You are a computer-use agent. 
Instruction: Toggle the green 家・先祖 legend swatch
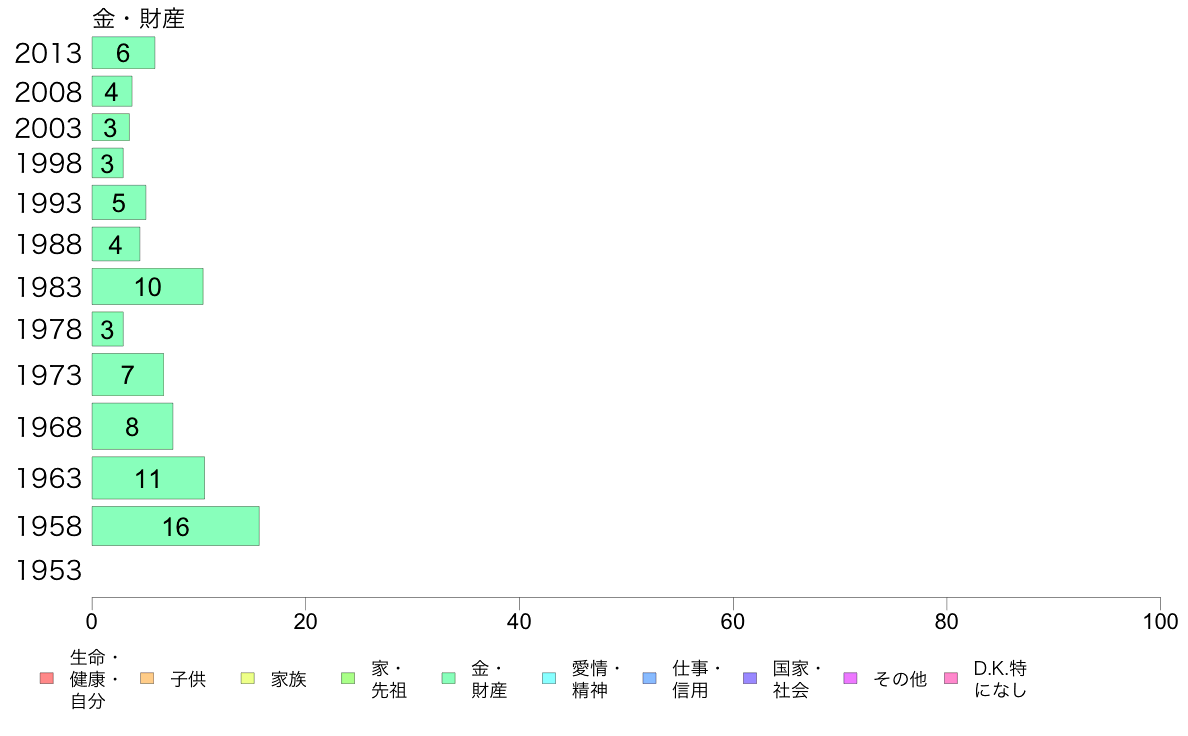(349, 678)
